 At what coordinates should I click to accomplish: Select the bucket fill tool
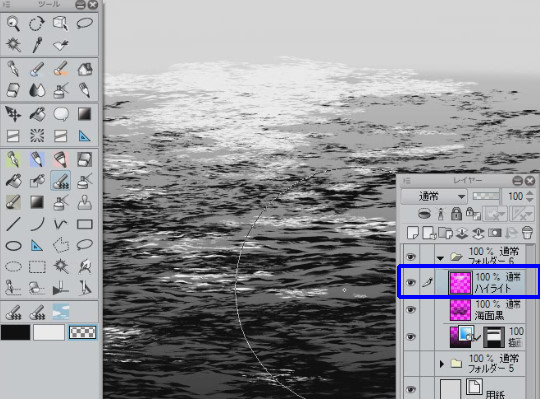tap(37, 114)
